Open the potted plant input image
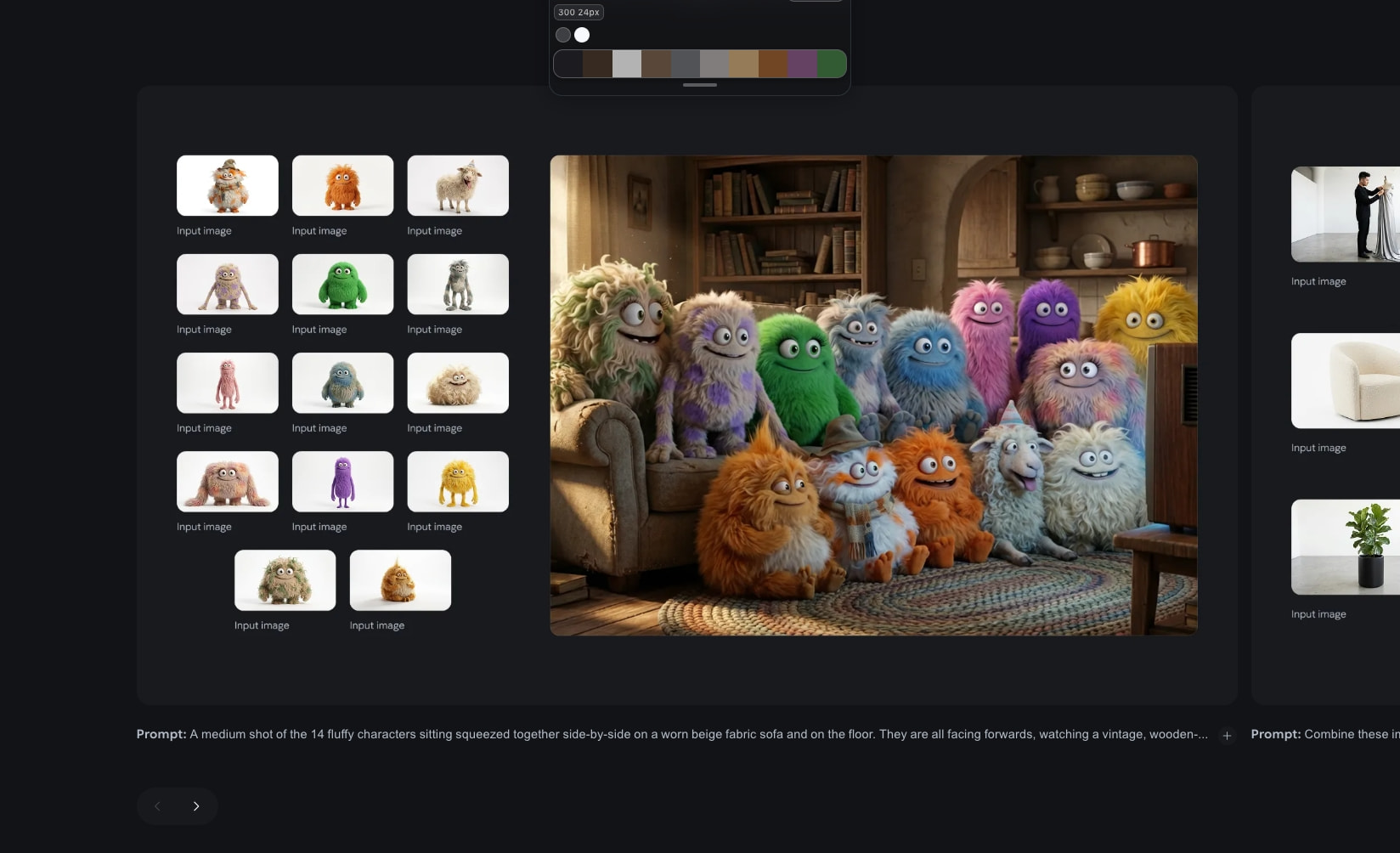The height and width of the screenshot is (853, 1400). click(x=1346, y=547)
